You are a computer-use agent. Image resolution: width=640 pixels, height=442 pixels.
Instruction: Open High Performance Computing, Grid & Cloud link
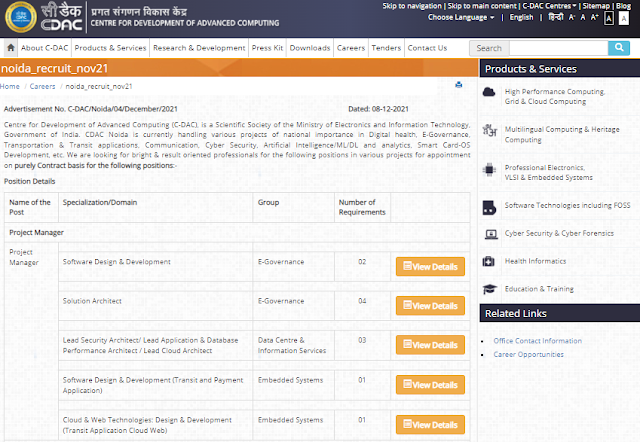[x=555, y=96]
